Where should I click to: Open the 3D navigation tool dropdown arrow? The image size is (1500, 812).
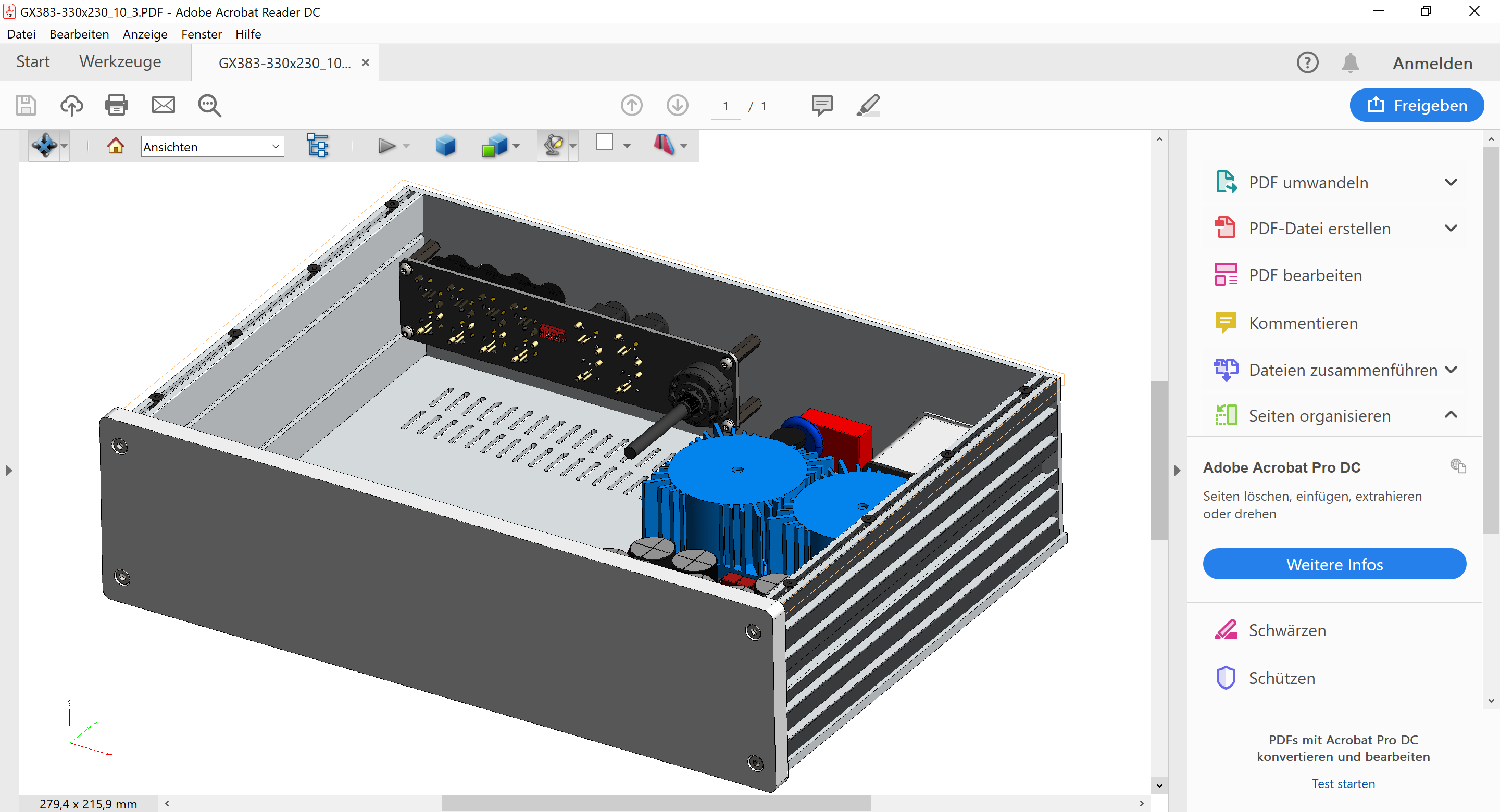[64, 146]
